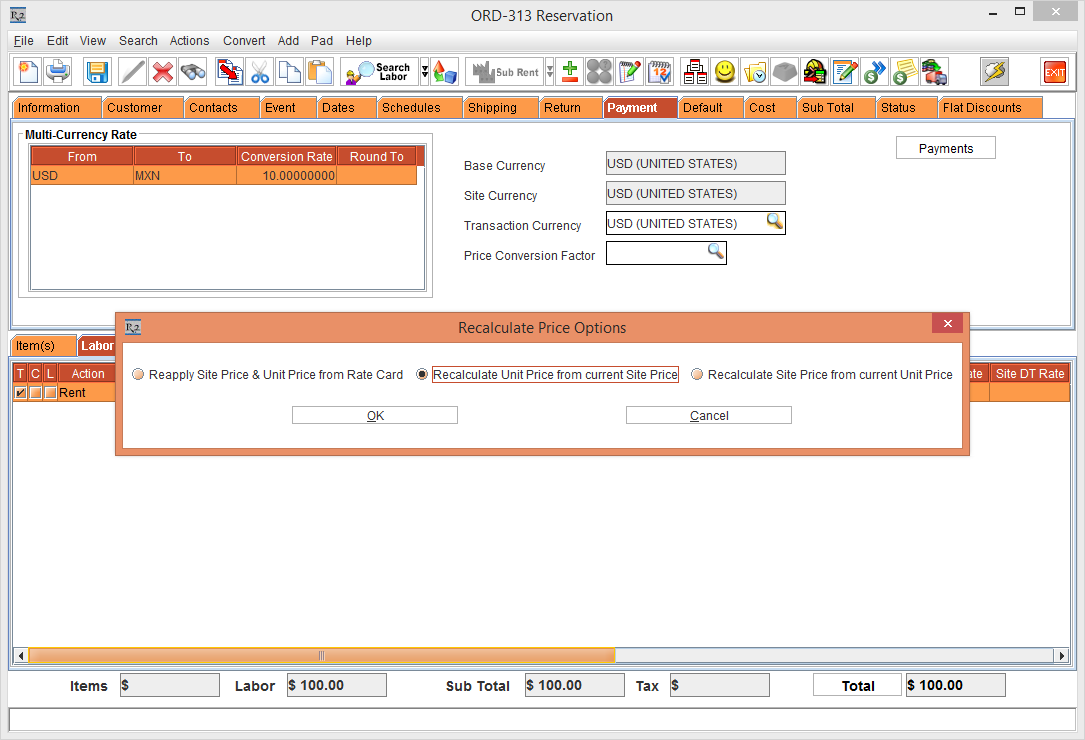Switch to the Shipping tab
The width and height of the screenshot is (1085, 740).
click(492, 108)
